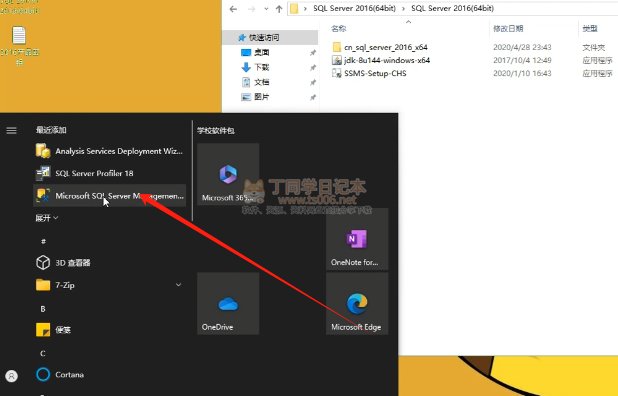This screenshot has width=618, height=396.
Task: Open the 7-Zip folder entry
Action: [109, 285]
